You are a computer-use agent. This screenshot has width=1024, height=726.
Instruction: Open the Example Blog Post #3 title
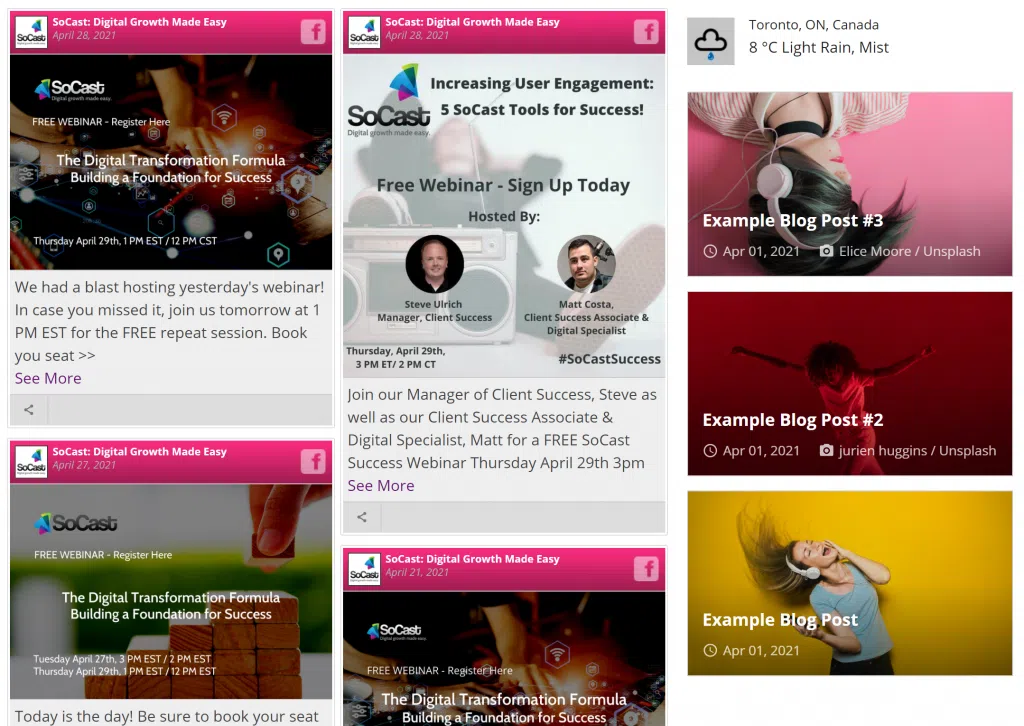pyautogui.click(x=792, y=221)
